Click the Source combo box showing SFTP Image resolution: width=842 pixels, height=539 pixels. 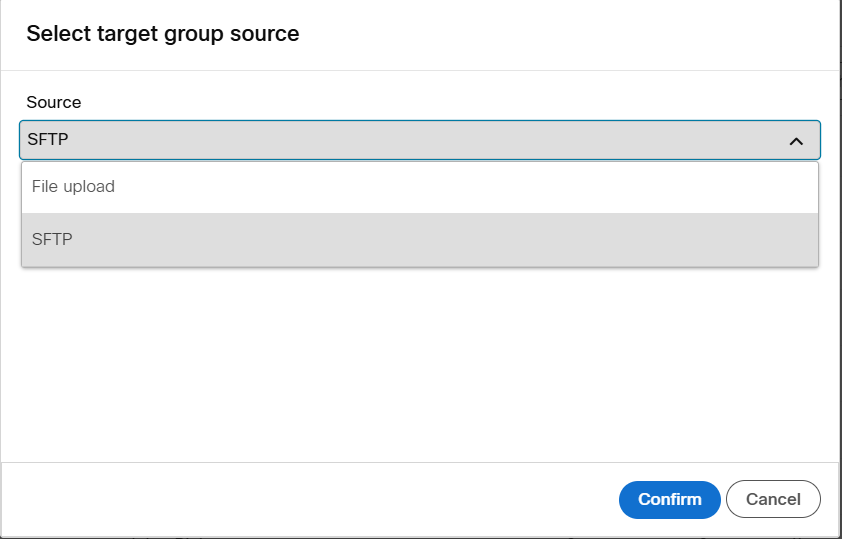pyautogui.click(x=420, y=140)
